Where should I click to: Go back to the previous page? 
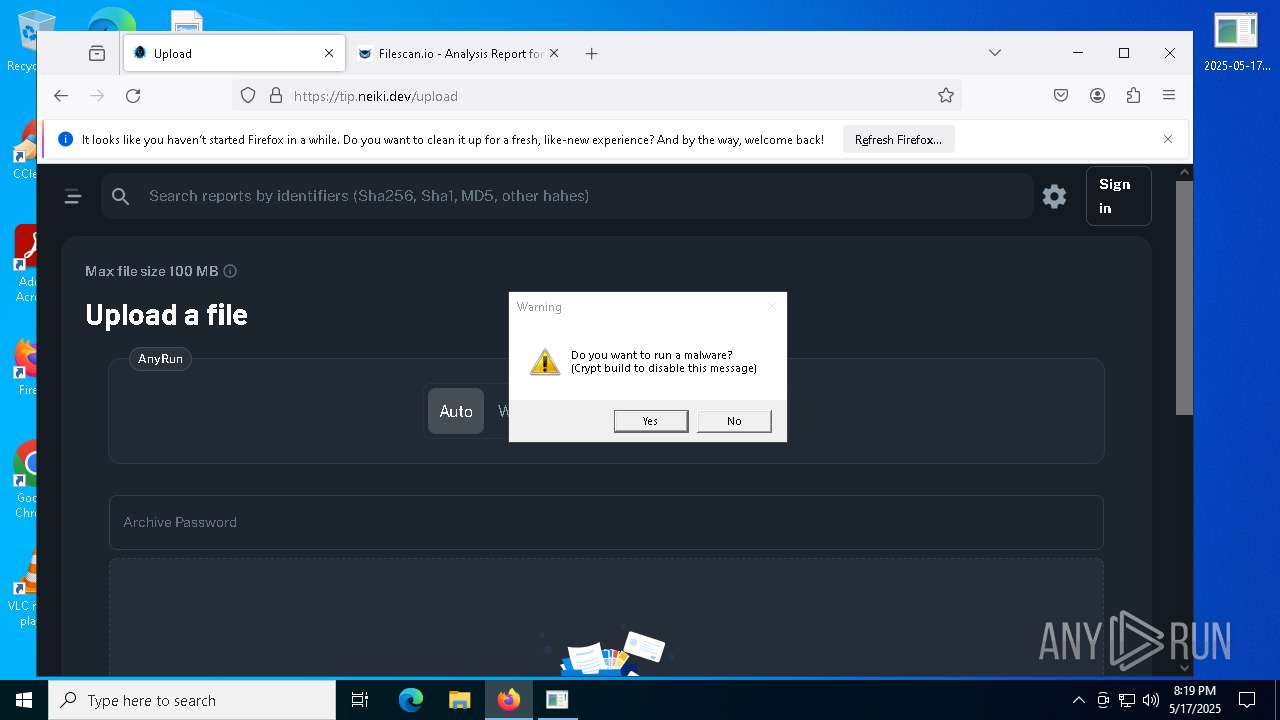(x=61, y=96)
